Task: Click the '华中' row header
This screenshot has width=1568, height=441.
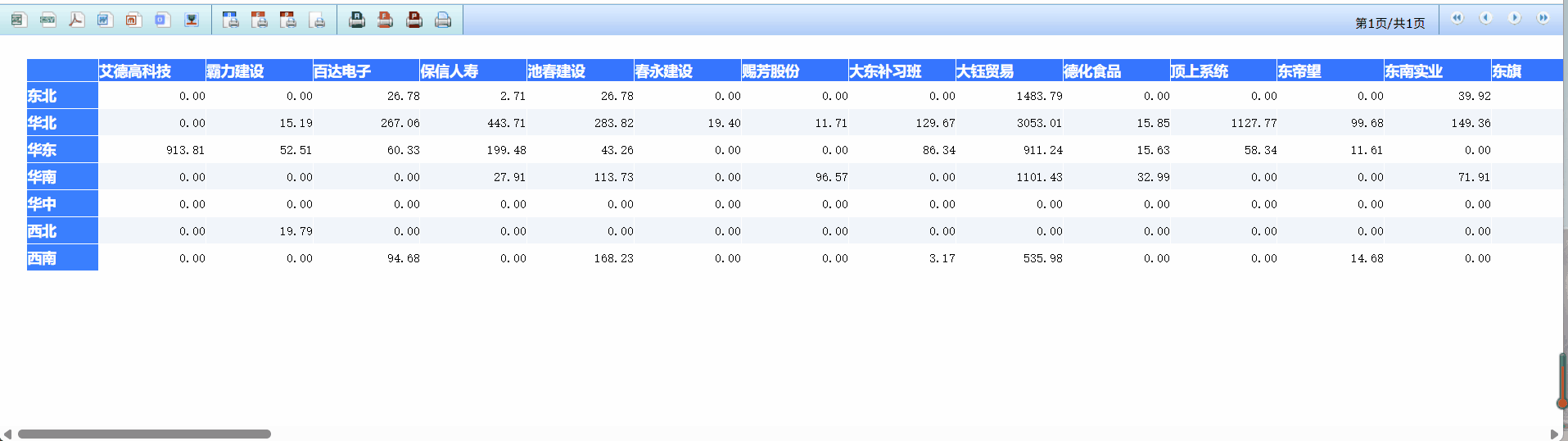Action: tap(62, 204)
